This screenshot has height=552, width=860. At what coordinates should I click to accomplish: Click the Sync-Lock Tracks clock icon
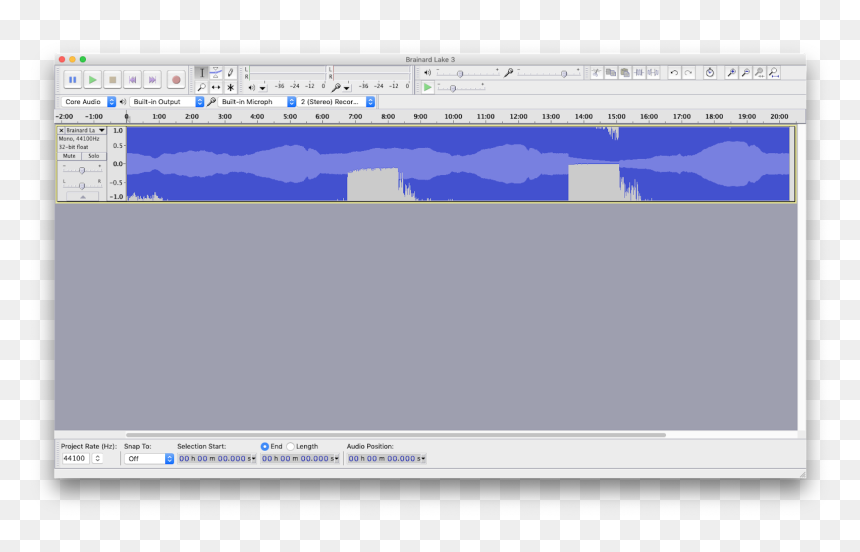point(710,72)
